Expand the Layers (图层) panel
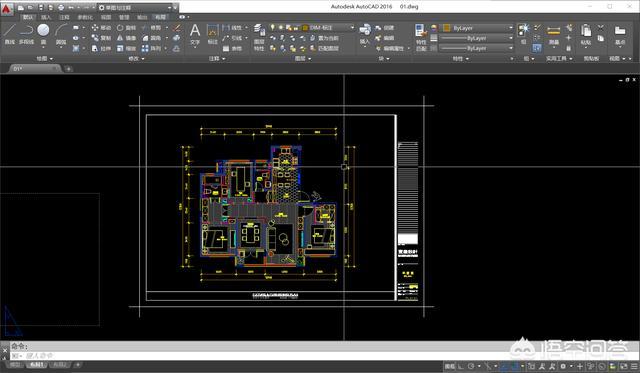This screenshot has height=373, width=640. [302, 59]
